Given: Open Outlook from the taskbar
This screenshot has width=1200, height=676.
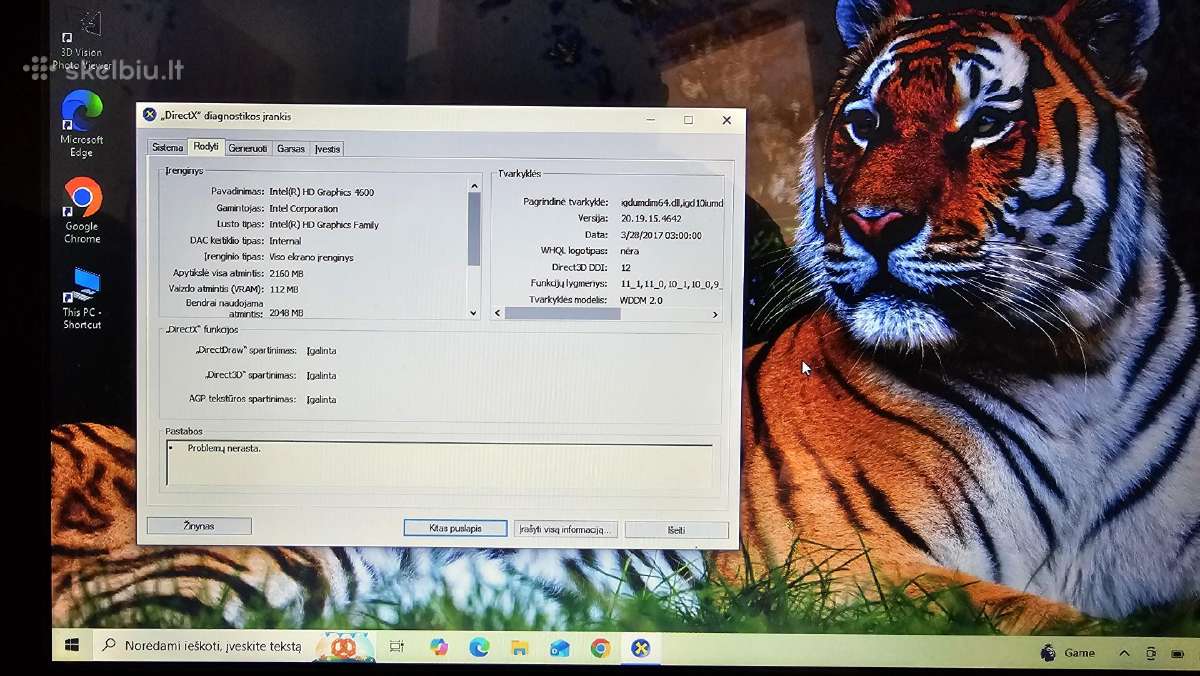Looking at the screenshot, I should pyautogui.click(x=560, y=648).
